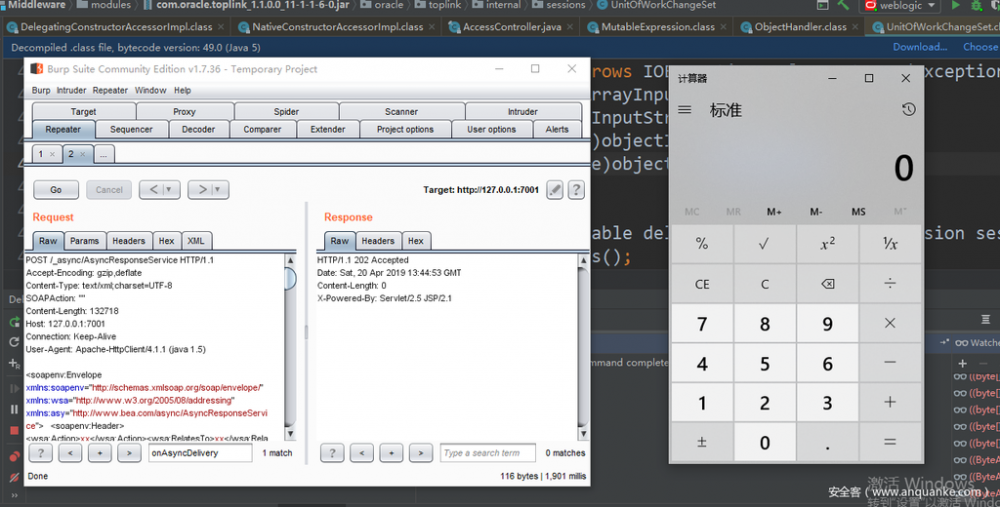The image size is (1000, 507).
Task: Click the Download link in decompiled banner
Action: 920,47
